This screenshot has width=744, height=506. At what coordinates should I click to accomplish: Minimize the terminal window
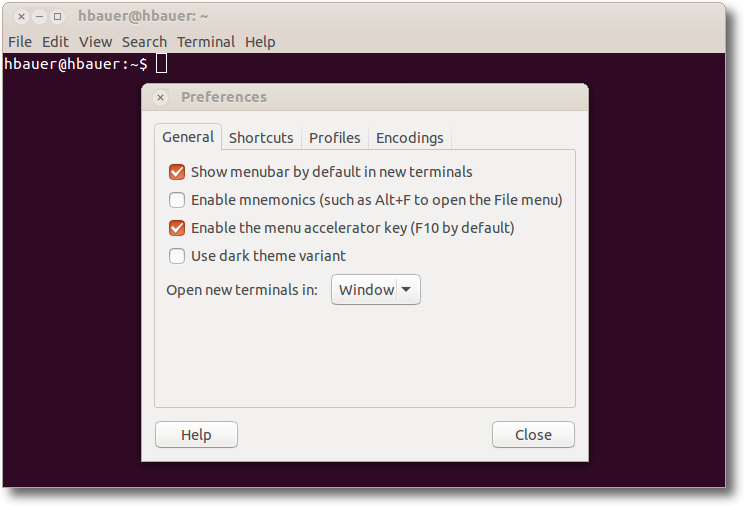click(39, 17)
